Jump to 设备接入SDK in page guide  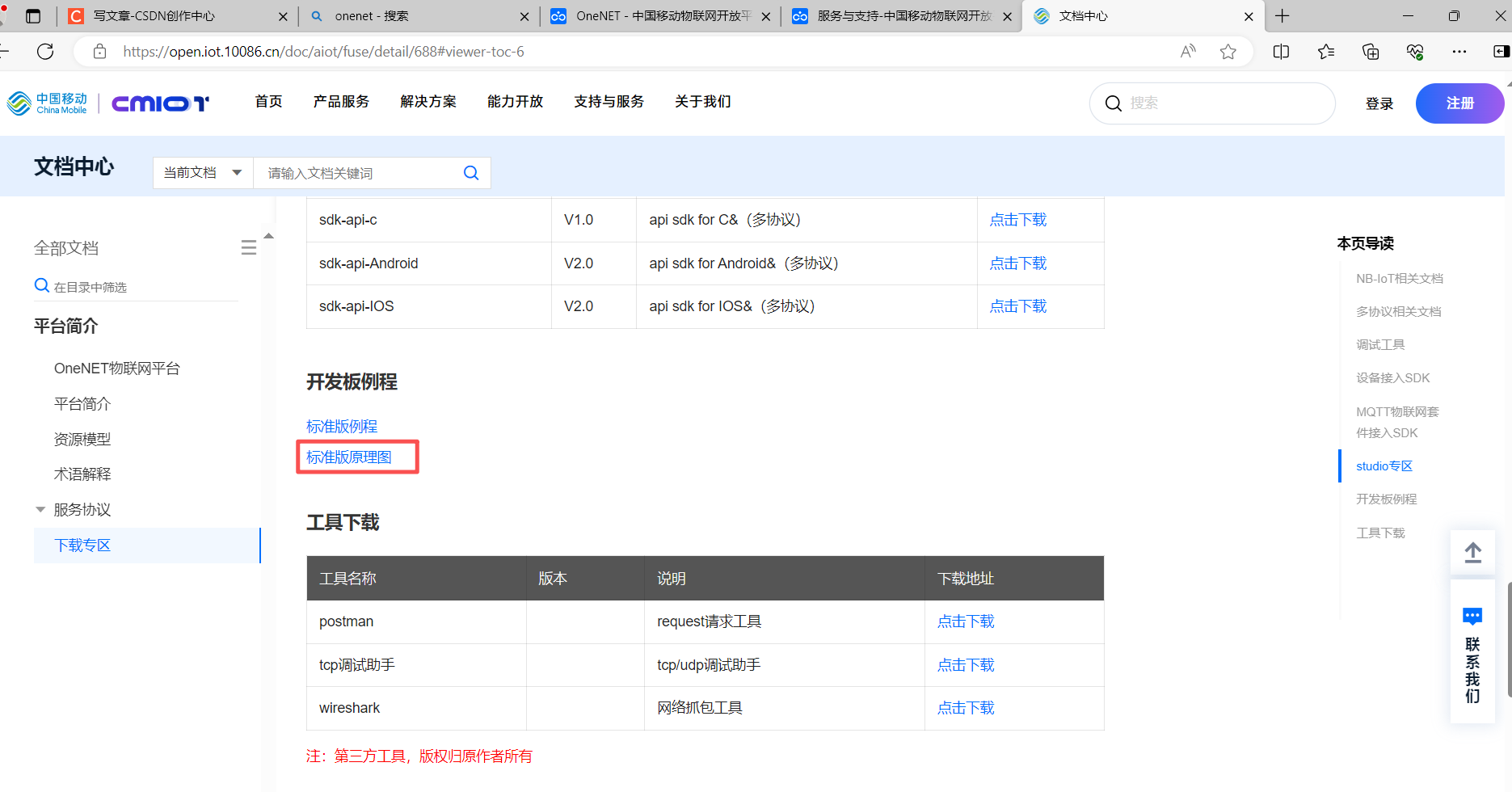pyautogui.click(x=1393, y=377)
